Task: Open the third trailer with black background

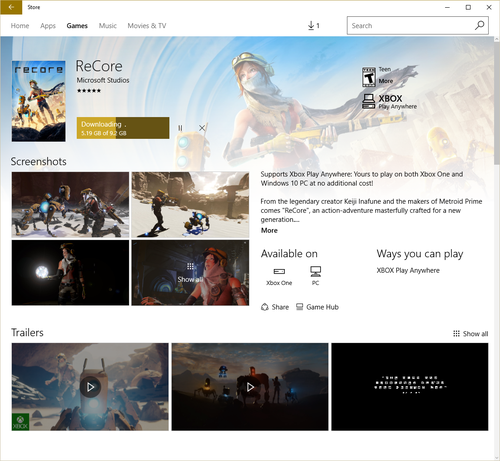Action: click(x=410, y=387)
